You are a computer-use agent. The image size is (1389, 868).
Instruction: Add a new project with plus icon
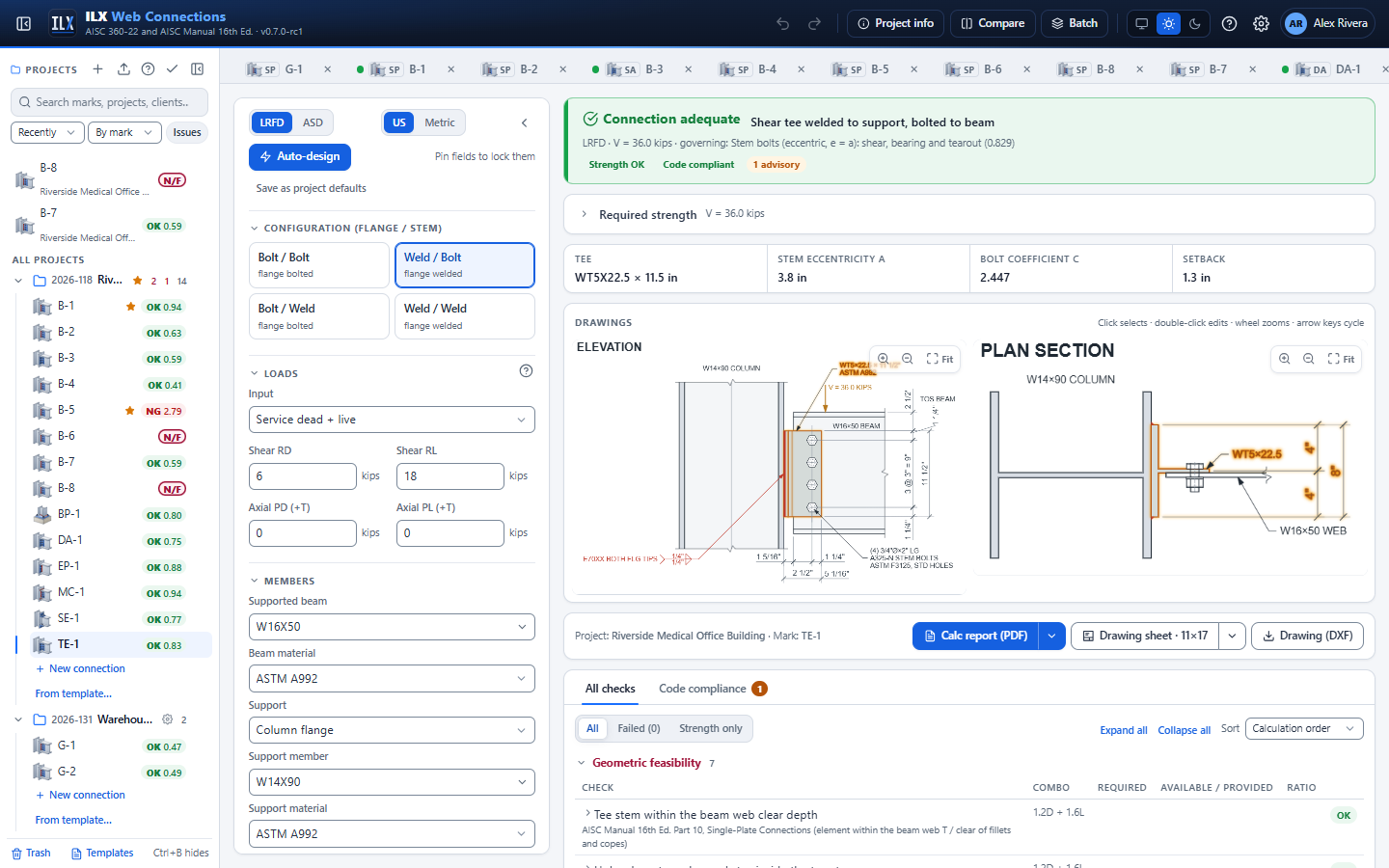(97, 69)
